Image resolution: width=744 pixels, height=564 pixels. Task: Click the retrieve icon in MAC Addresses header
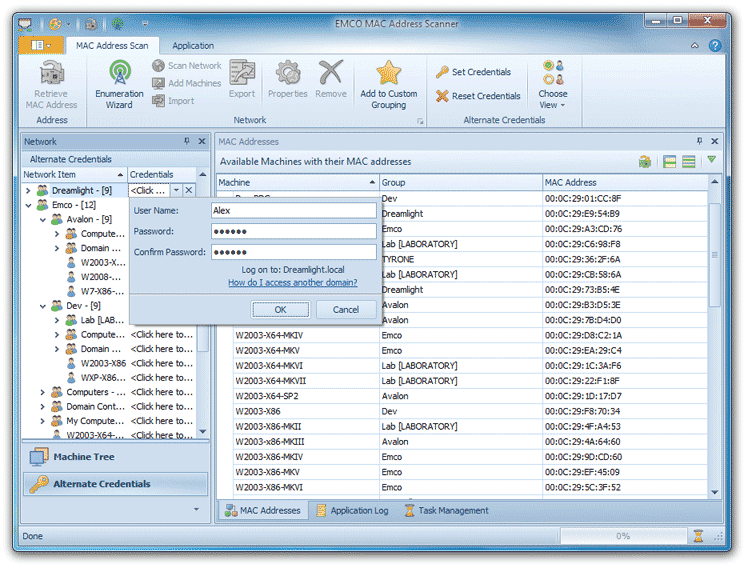coord(645,162)
